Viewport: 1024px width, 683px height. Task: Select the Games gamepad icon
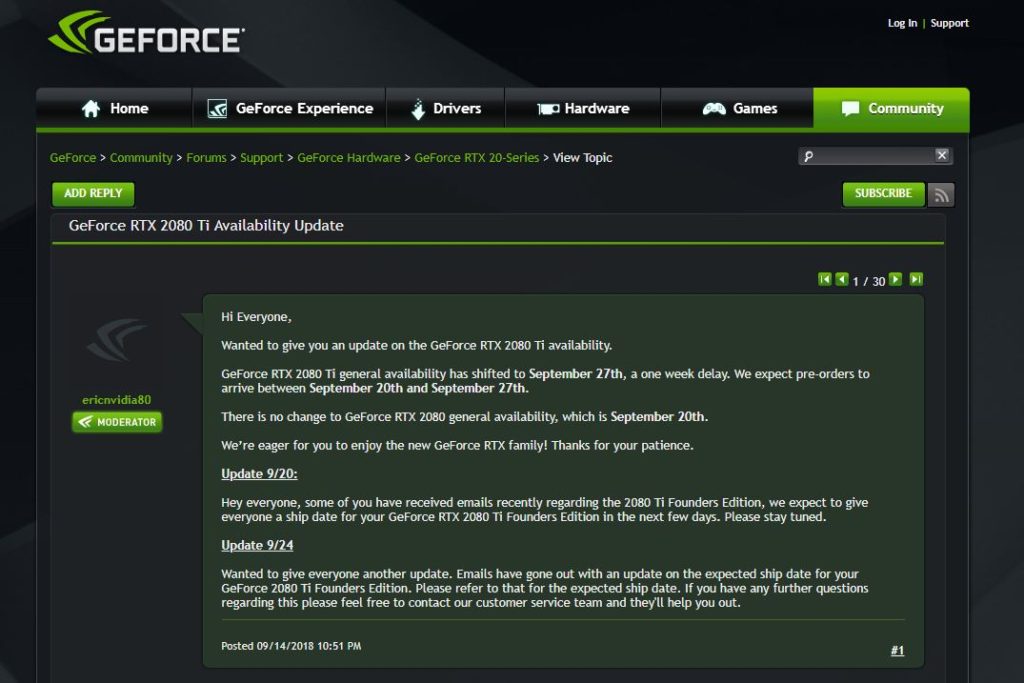point(713,108)
